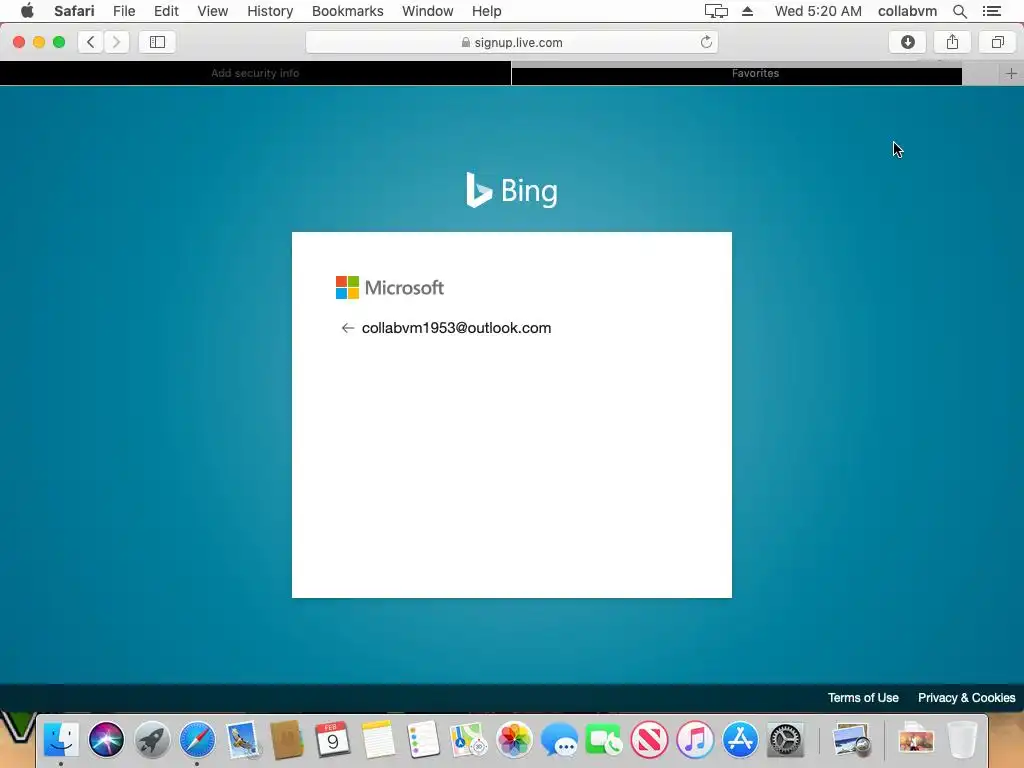Open the Safari menu
Image resolution: width=1024 pixels, height=768 pixels.
click(74, 11)
